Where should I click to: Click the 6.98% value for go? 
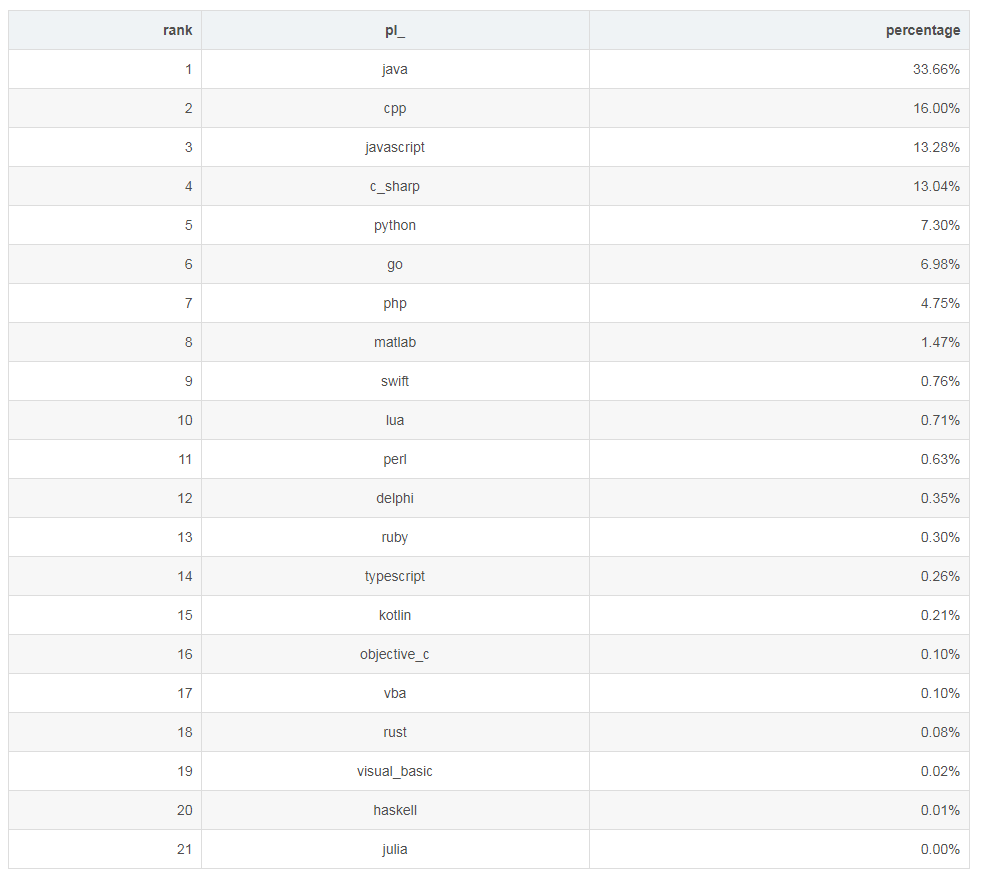940,264
